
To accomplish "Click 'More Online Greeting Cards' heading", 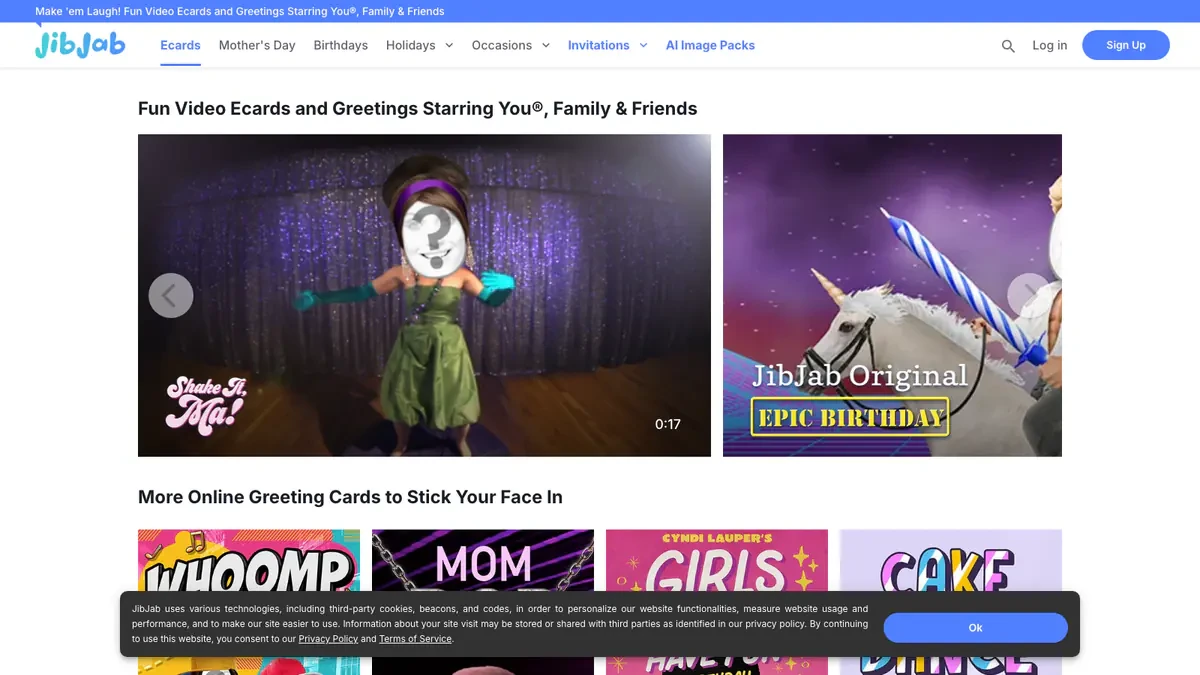I will pyautogui.click(x=350, y=497).
